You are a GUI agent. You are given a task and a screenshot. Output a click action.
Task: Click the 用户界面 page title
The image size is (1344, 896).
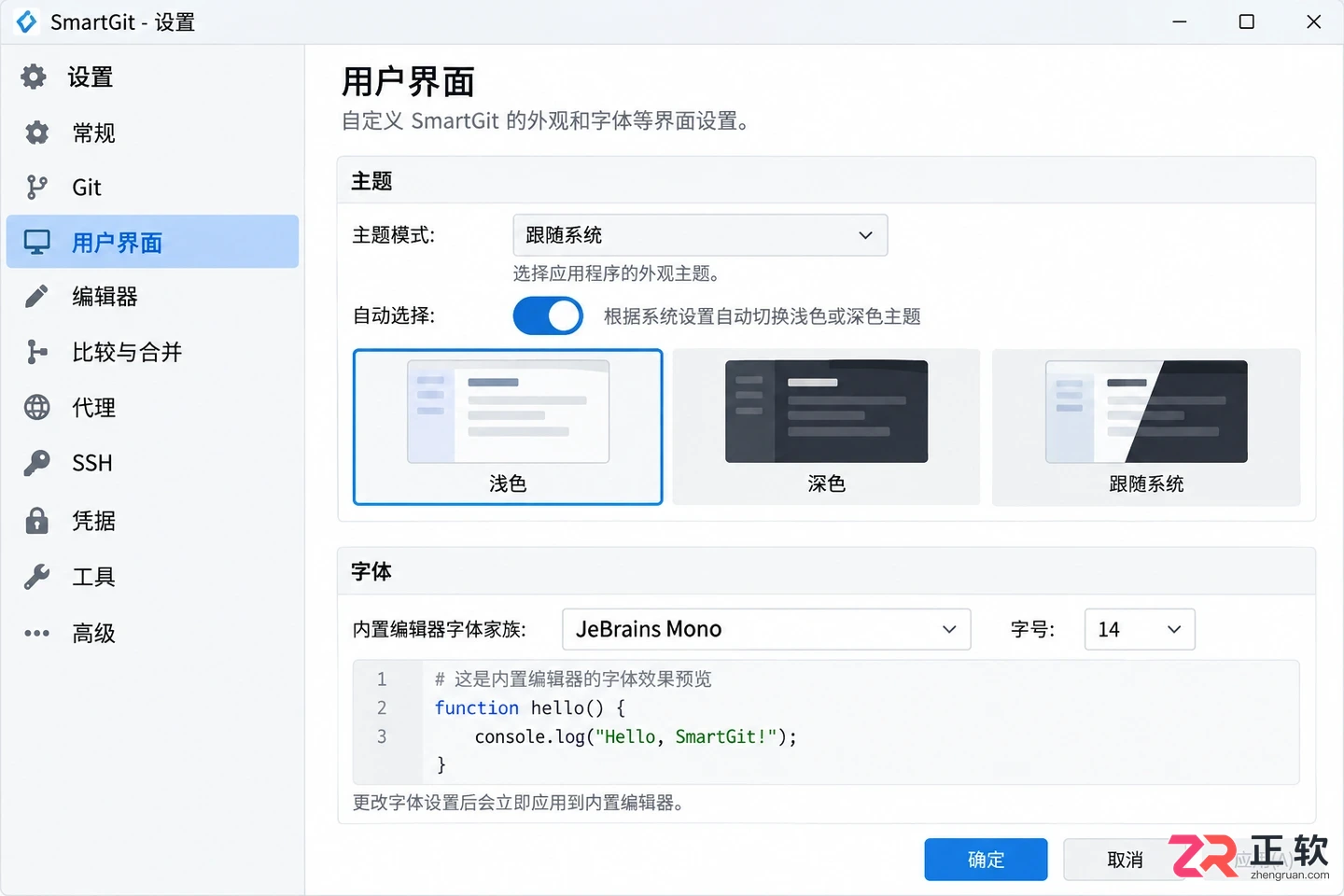(x=408, y=81)
